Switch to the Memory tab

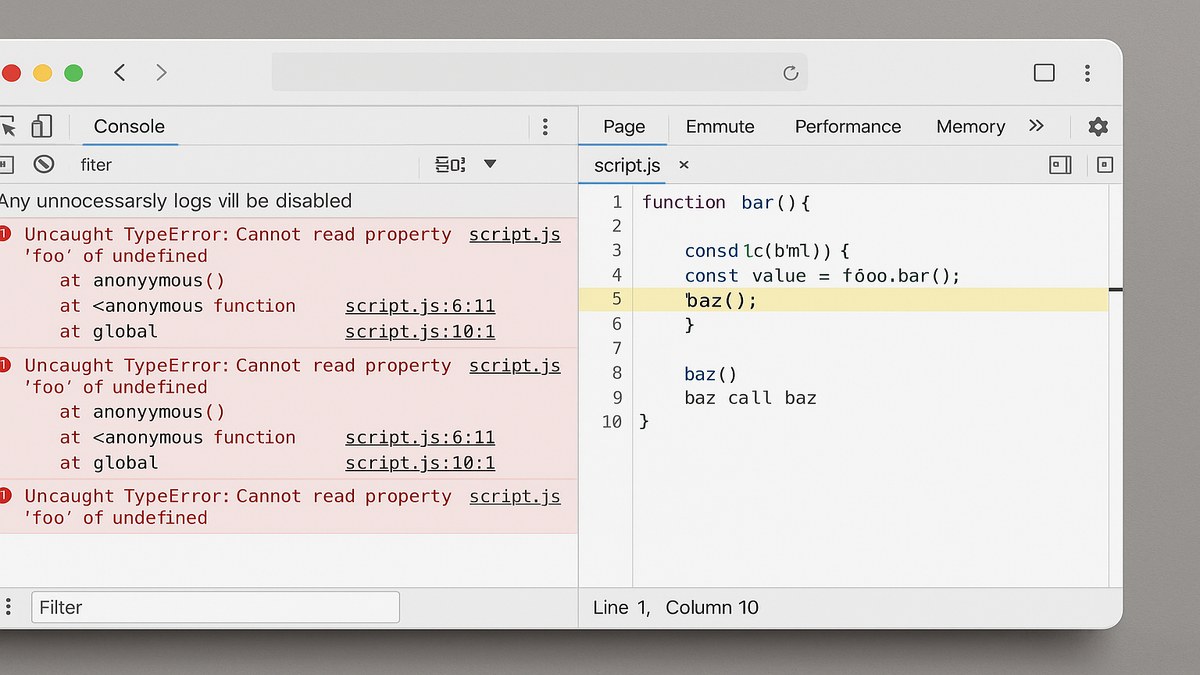970,126
